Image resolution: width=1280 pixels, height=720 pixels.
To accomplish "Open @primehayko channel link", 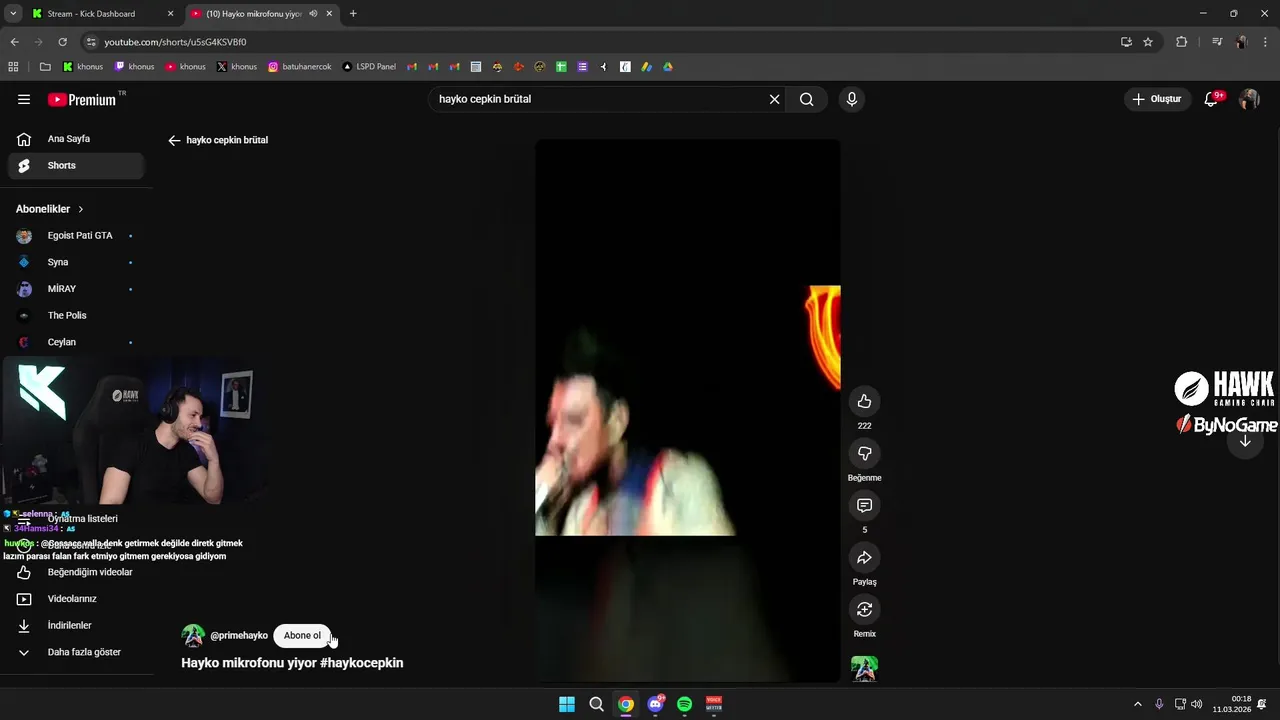I will click(x=239, y=636).
